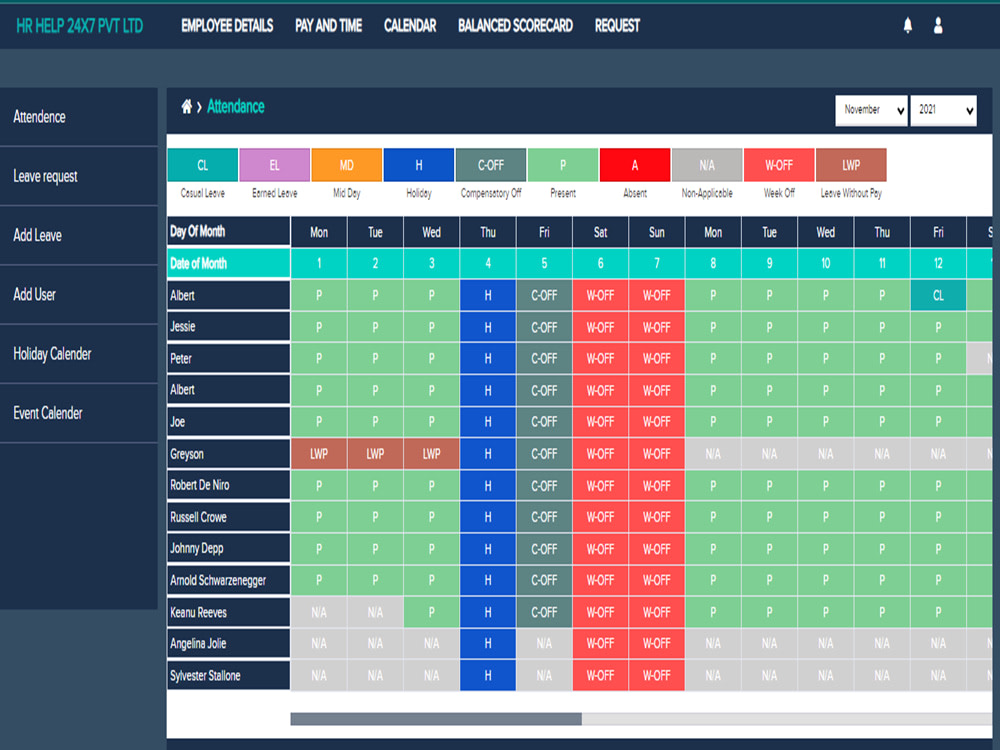The image size is (1000, 750).
Task: Click Greyson's LWP cell on date 1
Action: [x=319, y=454]
